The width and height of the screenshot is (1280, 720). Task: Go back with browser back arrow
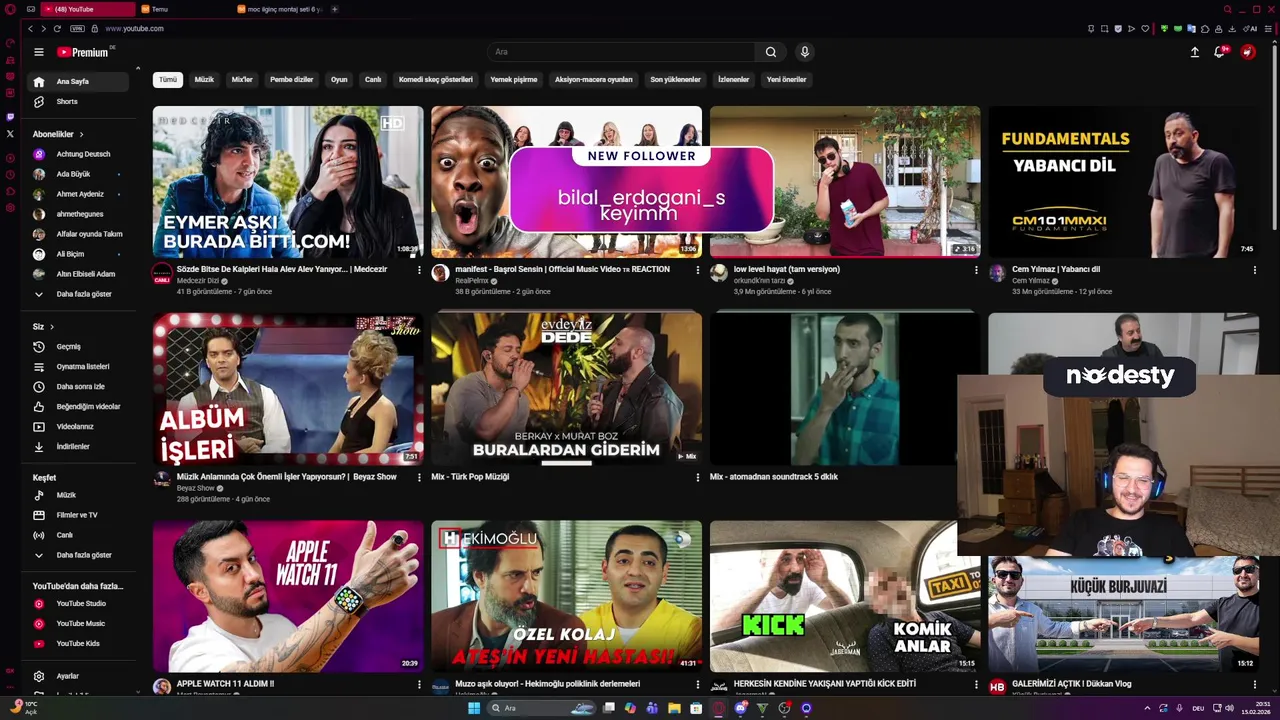[x=30, y=29]
